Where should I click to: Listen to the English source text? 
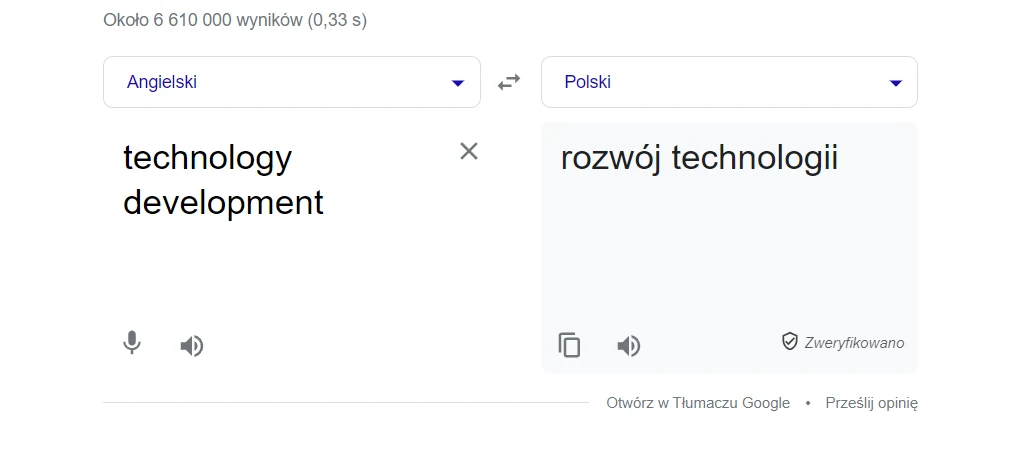[x=192, y=346]
